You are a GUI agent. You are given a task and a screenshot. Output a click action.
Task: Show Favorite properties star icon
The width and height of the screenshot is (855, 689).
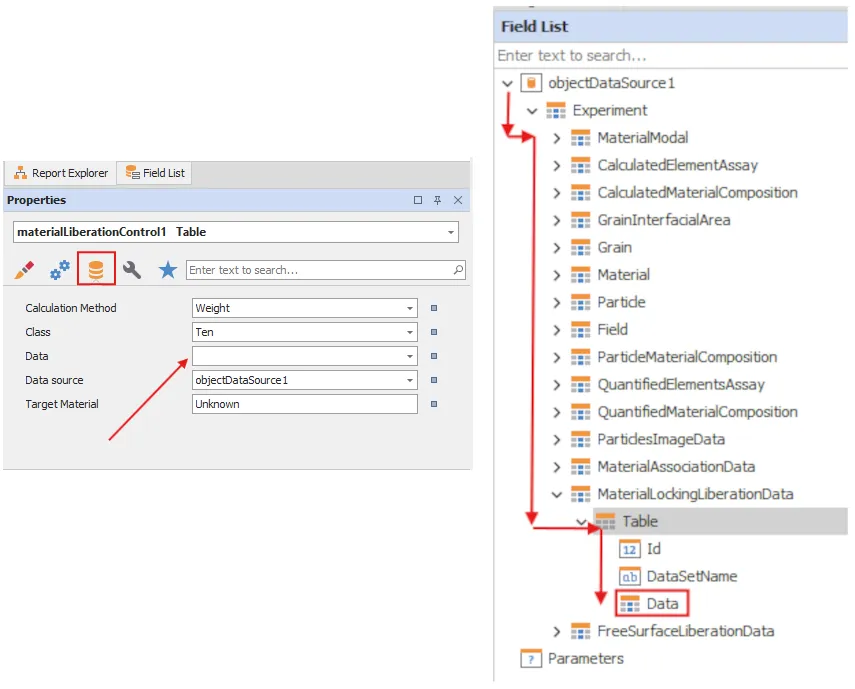(168, 269)
